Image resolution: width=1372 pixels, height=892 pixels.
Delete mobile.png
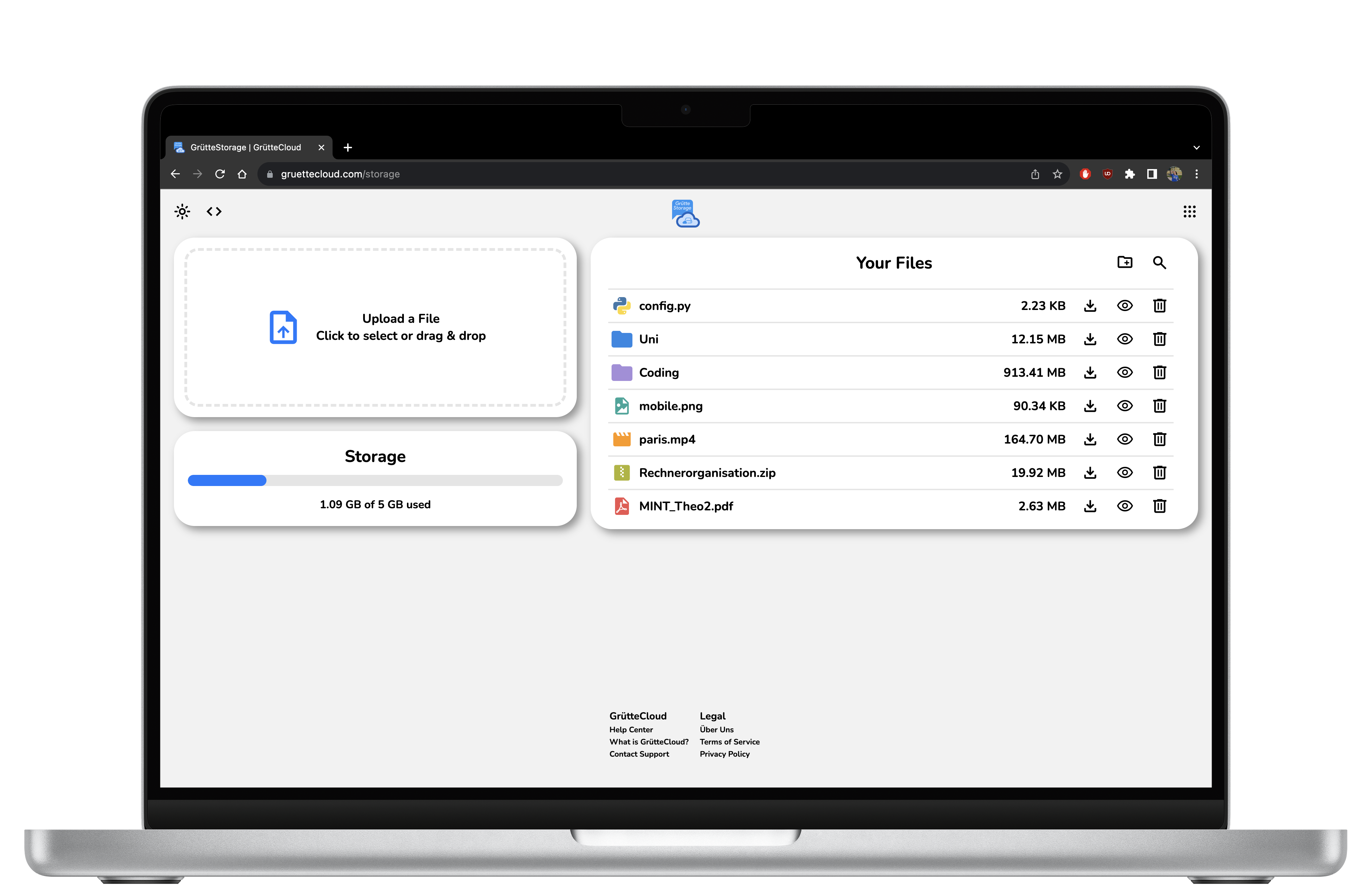(1159, 406)
